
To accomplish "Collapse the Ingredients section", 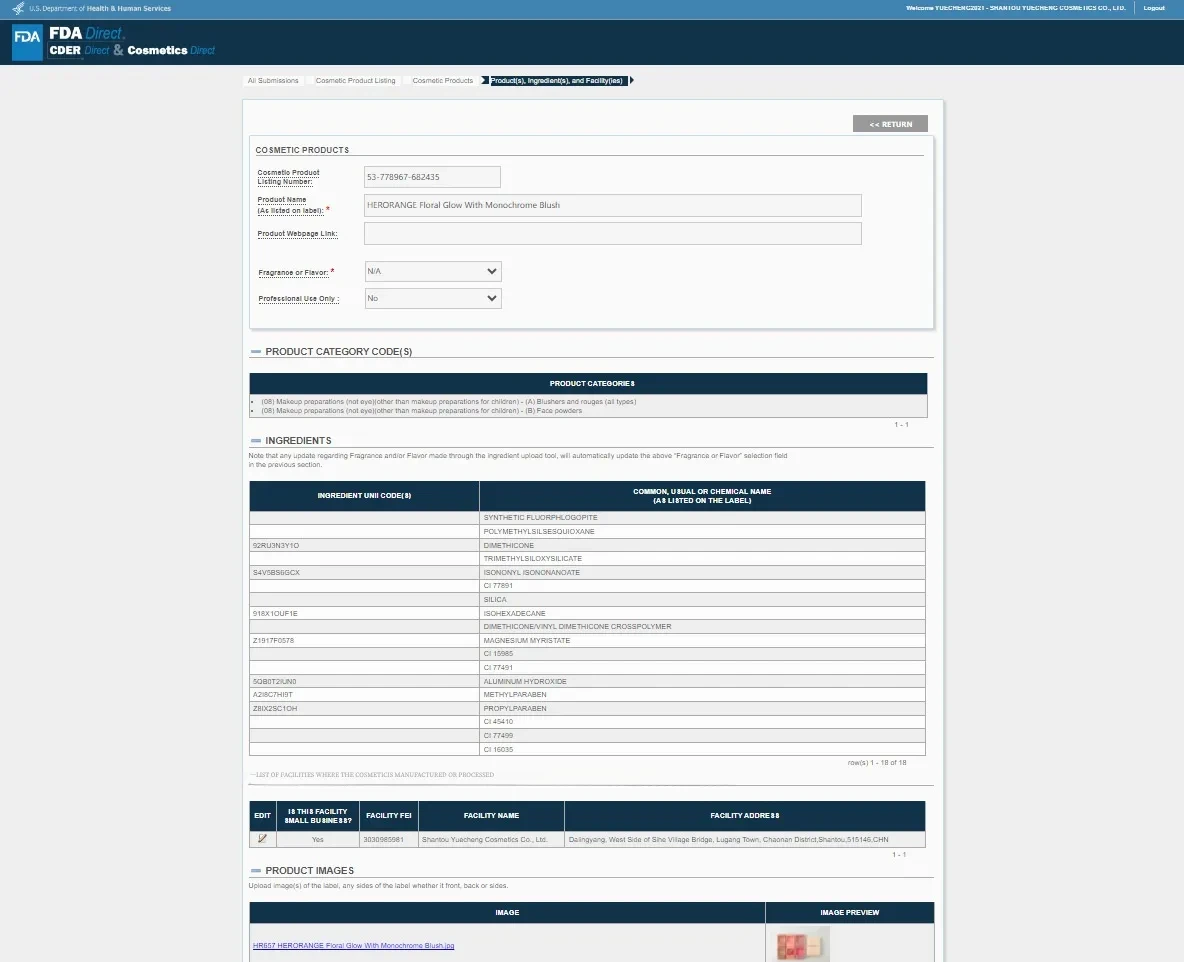I will tap(256, 441).
